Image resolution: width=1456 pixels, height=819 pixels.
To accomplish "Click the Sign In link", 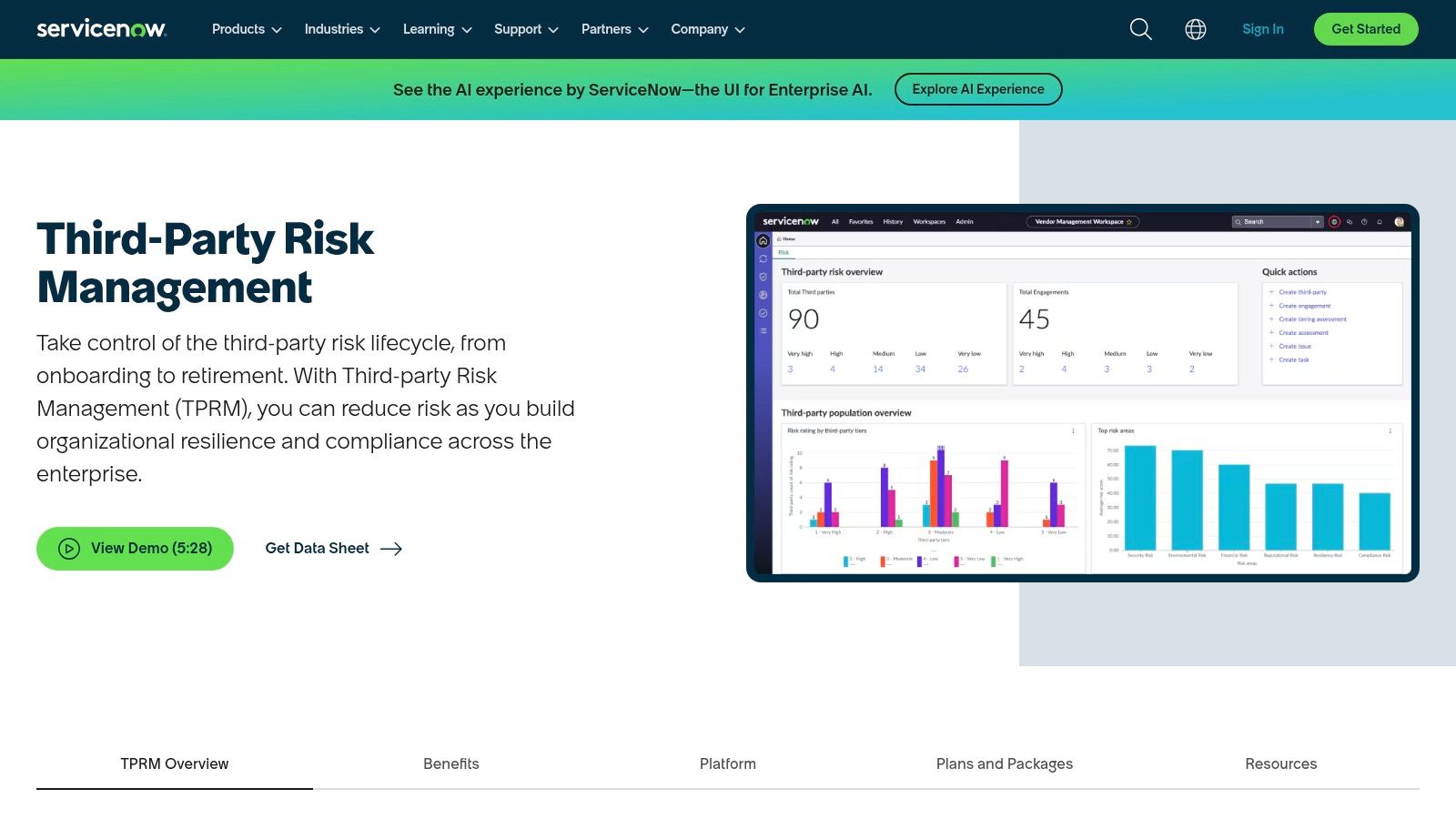I will point(1262,29).
